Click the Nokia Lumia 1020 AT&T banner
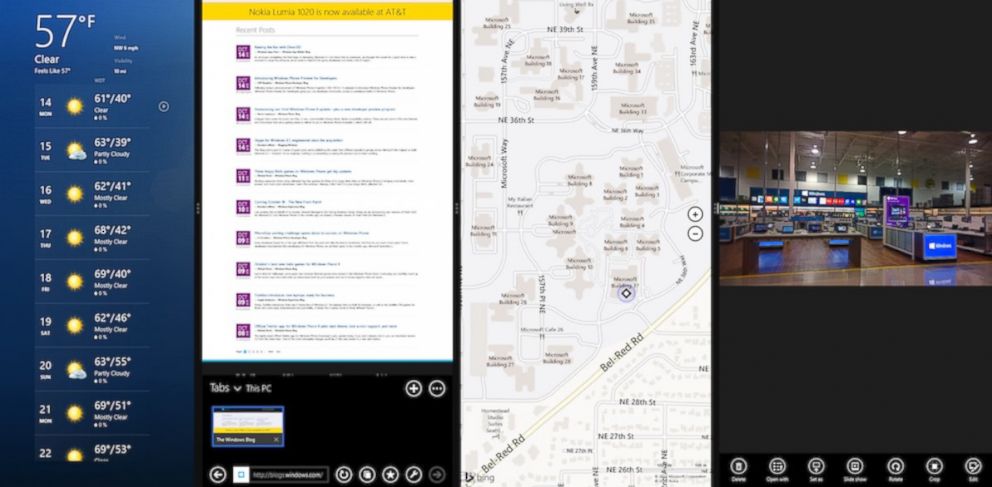The width and height of the screenshot is (992, 487). [327, 11]
